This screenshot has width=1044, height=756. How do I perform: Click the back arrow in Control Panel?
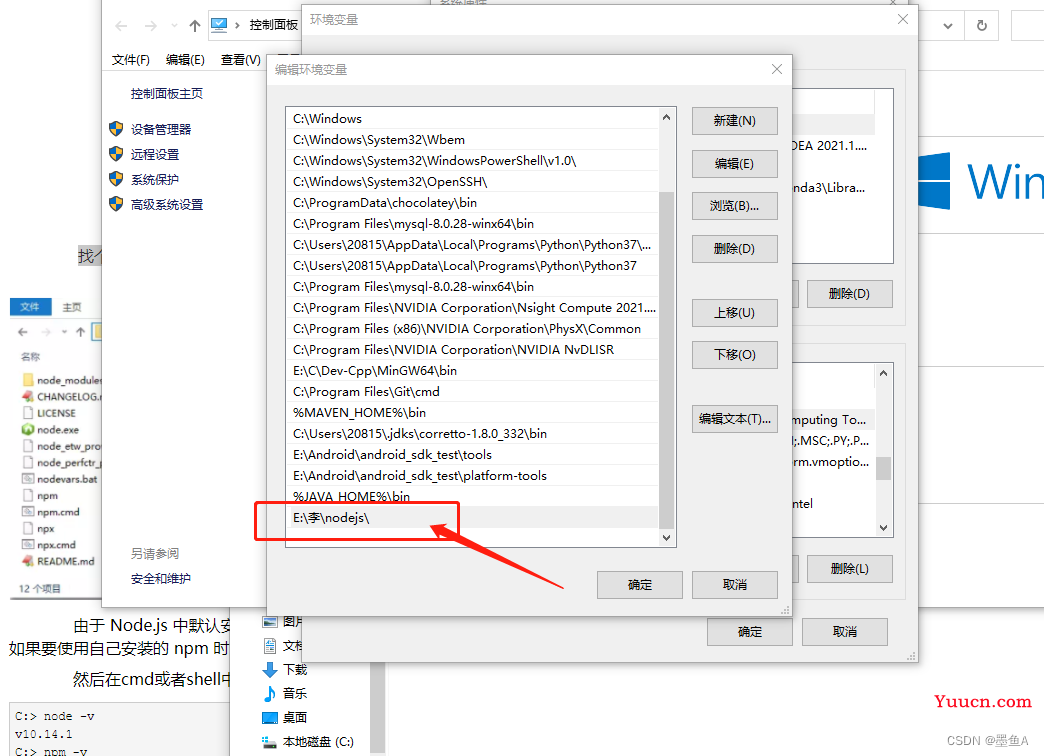point(121,26)
